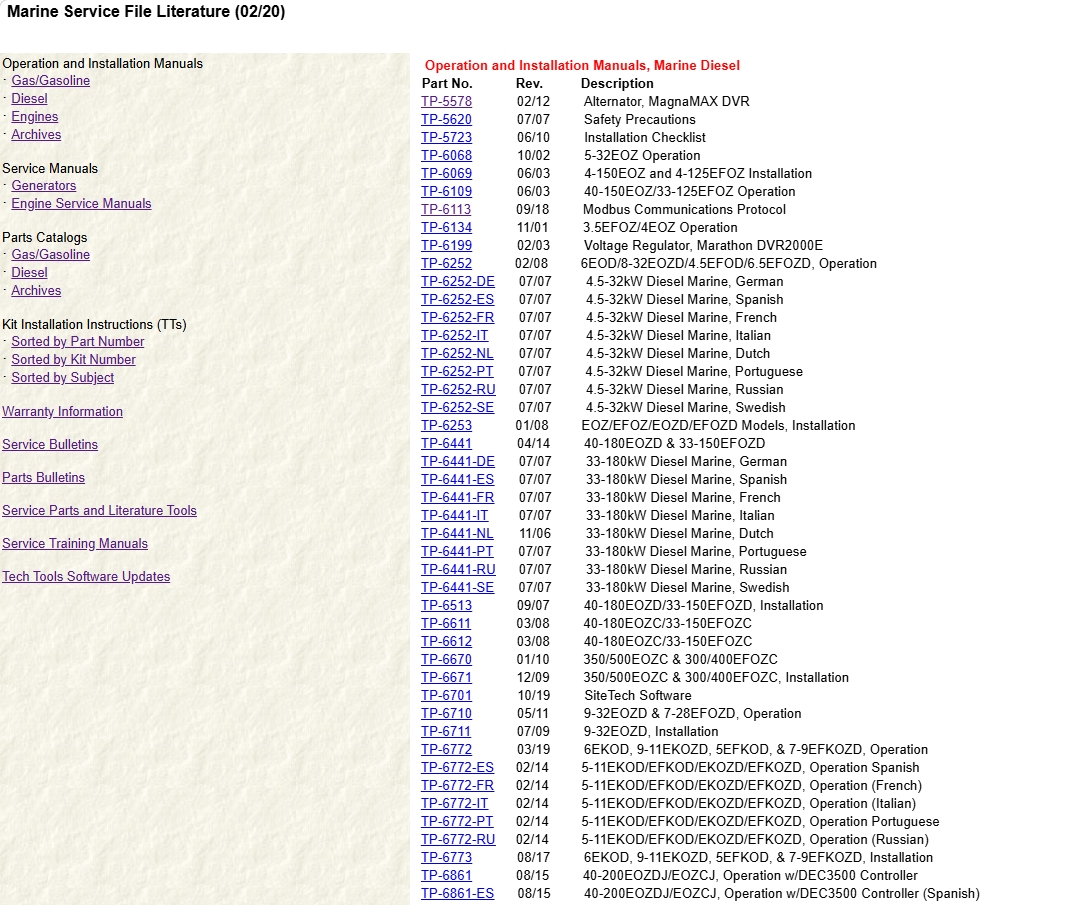Open part TP-6068 link
This screenshot has height=905, width=1069.
tap(447, 155)
